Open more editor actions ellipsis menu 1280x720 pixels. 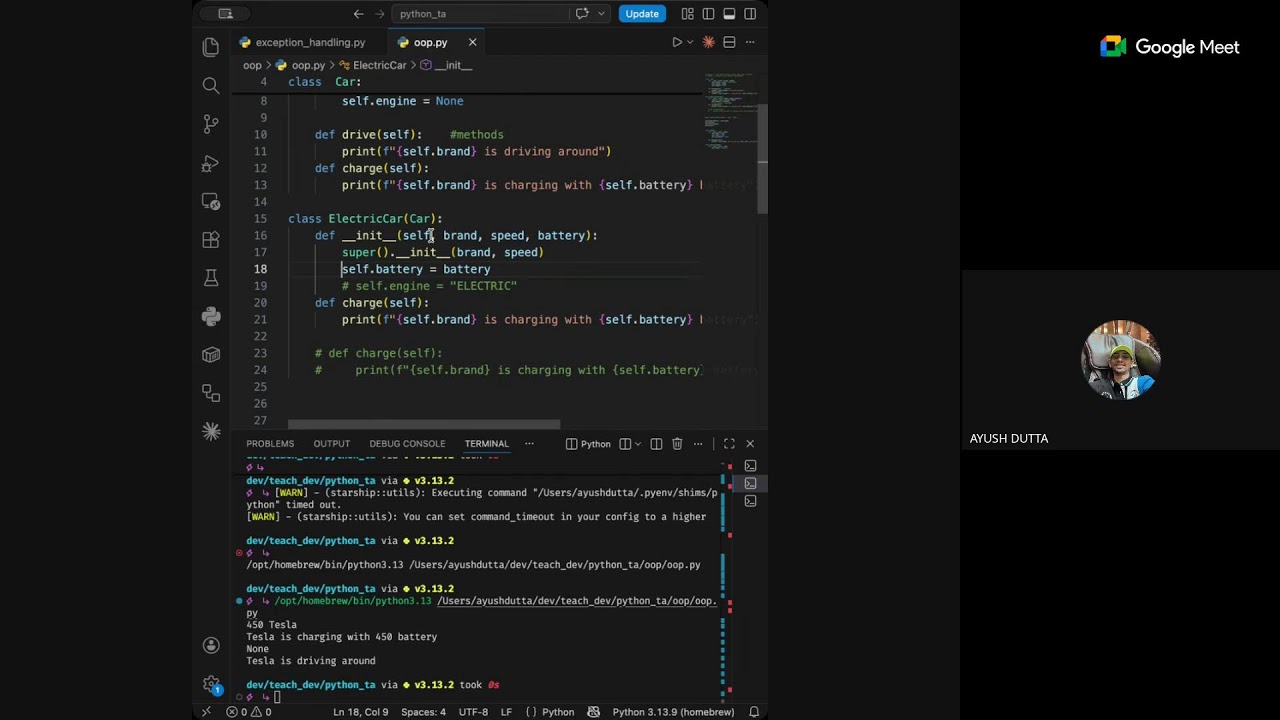750,42
